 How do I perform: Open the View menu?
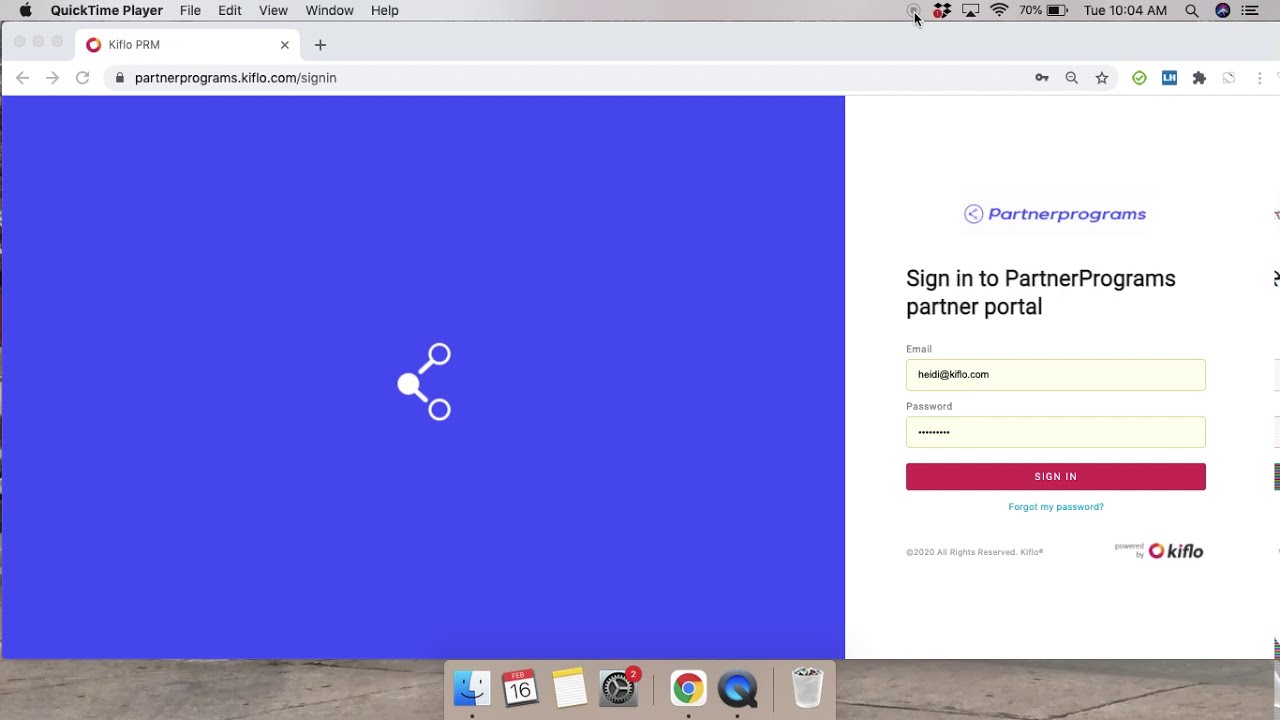[x=273, y=10]
